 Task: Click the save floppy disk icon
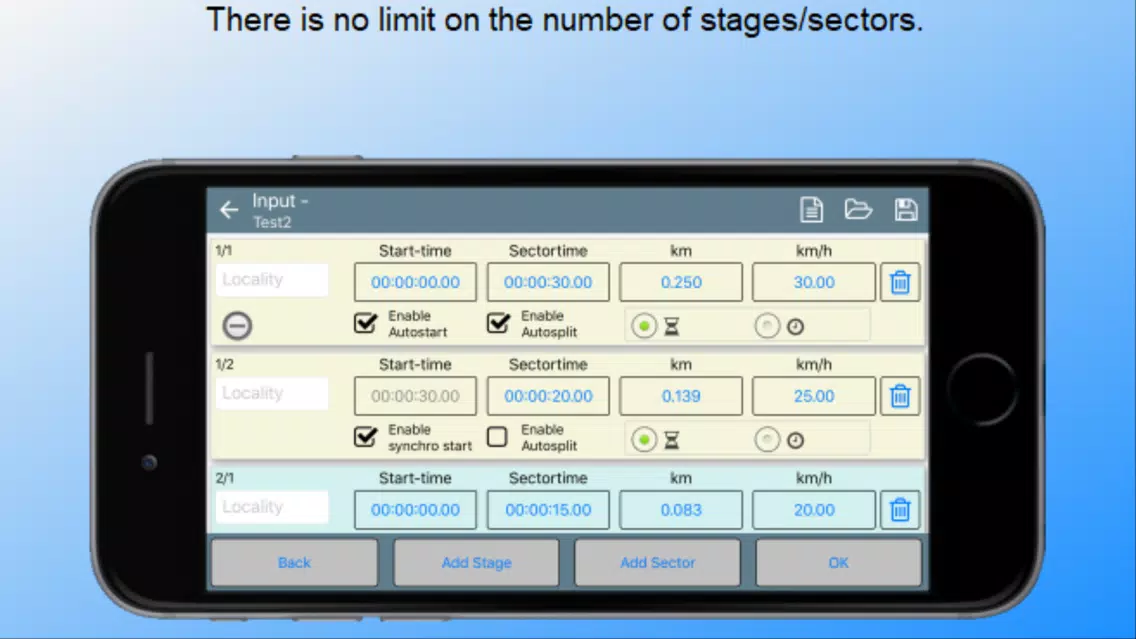pos(906,209)
